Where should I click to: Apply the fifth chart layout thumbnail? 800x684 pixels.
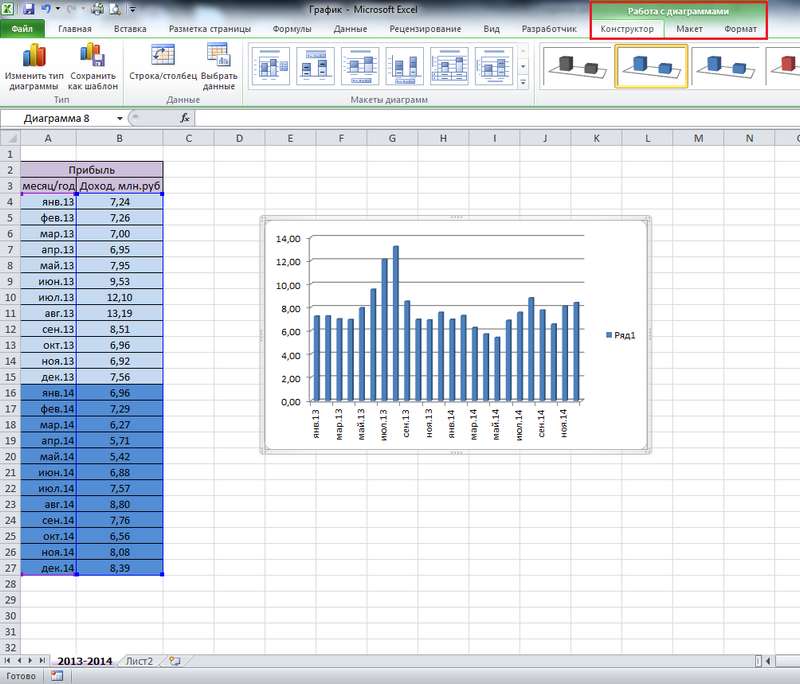point(449,66)
